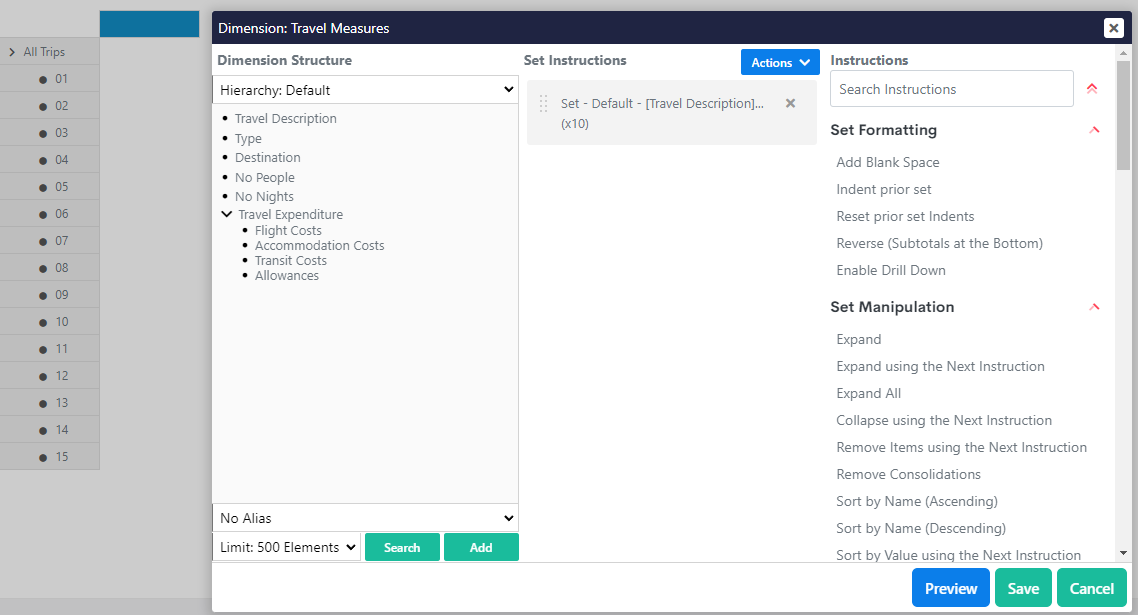
Task: Choose Sort by Name (Ascending) instruction
Action: point(916,501)
